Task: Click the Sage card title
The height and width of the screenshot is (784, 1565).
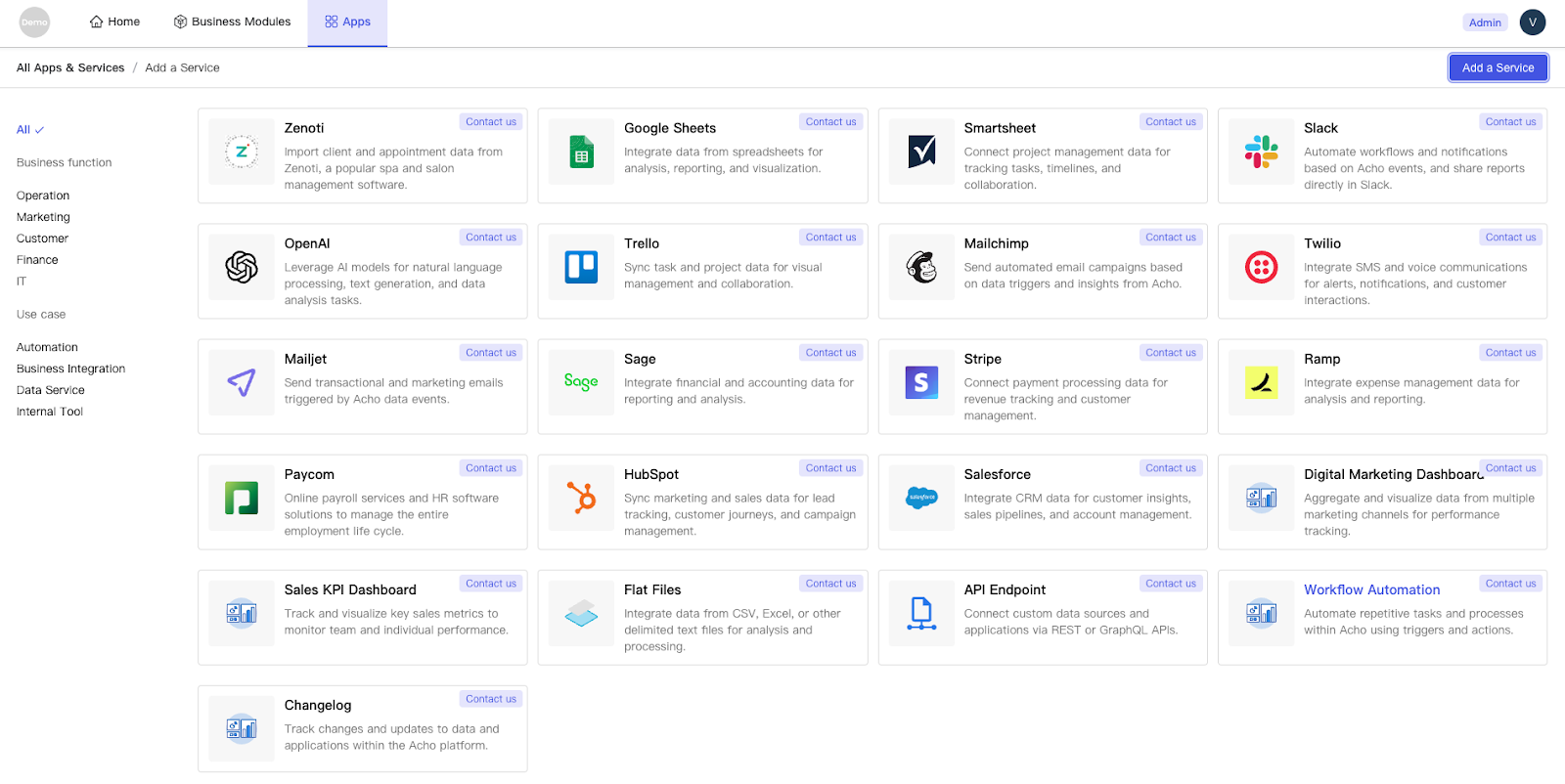Action: coord(640,359)
